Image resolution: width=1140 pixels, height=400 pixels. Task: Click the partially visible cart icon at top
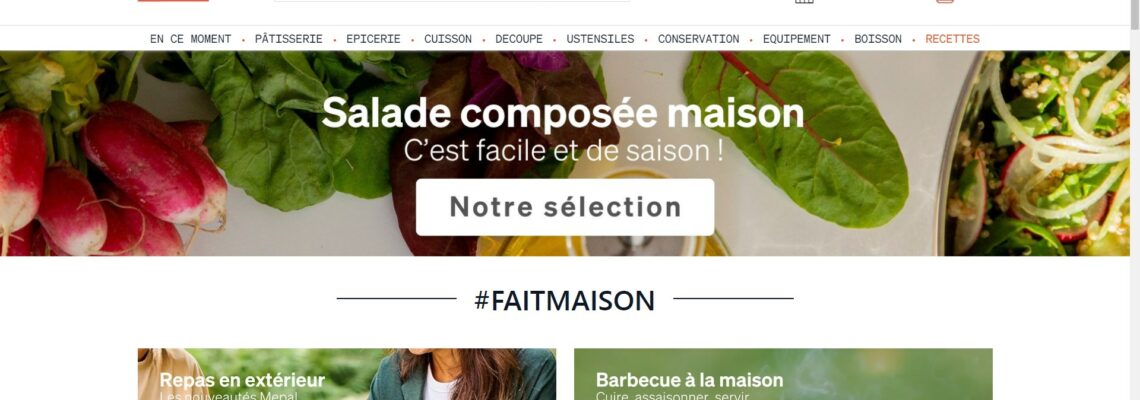[x=944, y=1]
